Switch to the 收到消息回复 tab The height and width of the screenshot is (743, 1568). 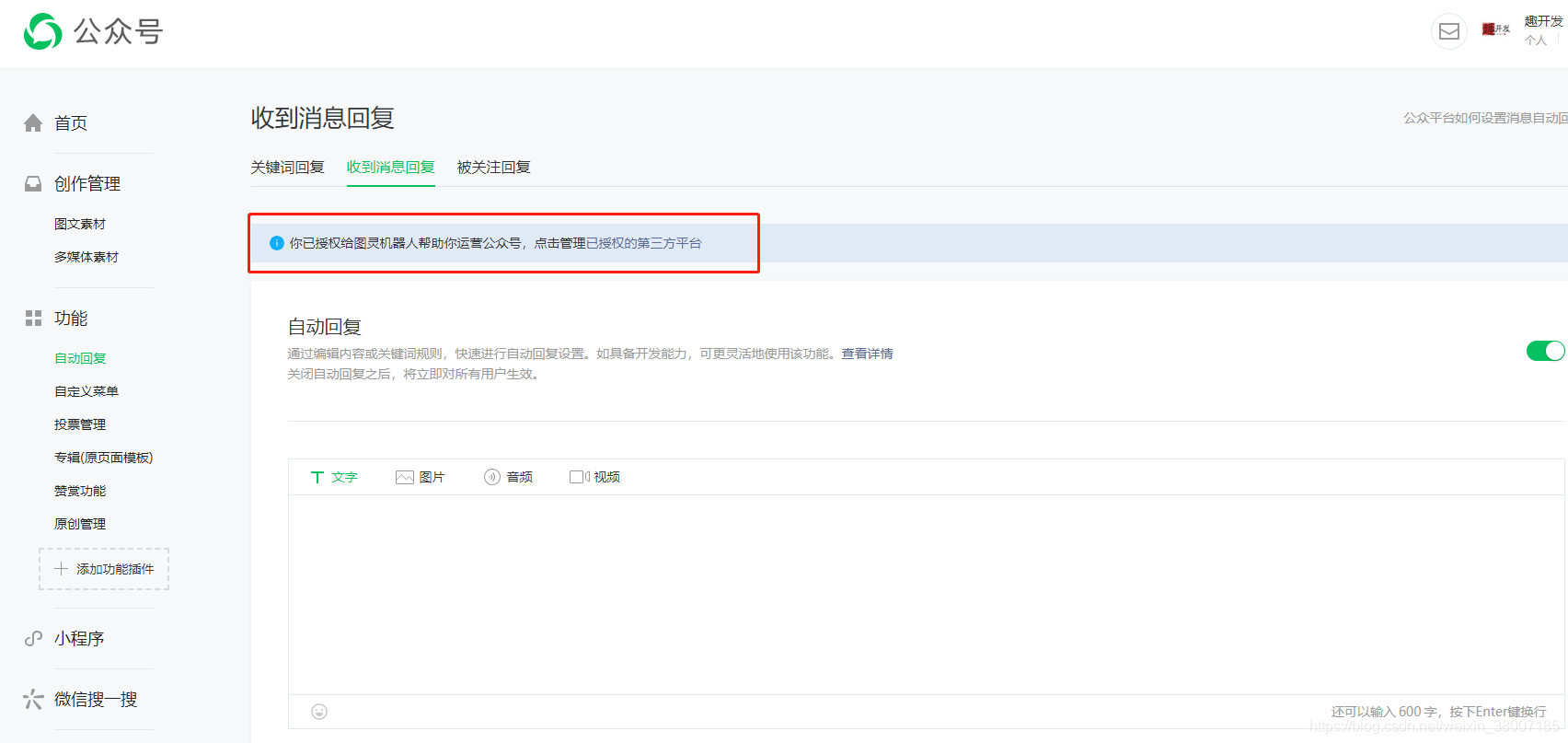point(391,168)
